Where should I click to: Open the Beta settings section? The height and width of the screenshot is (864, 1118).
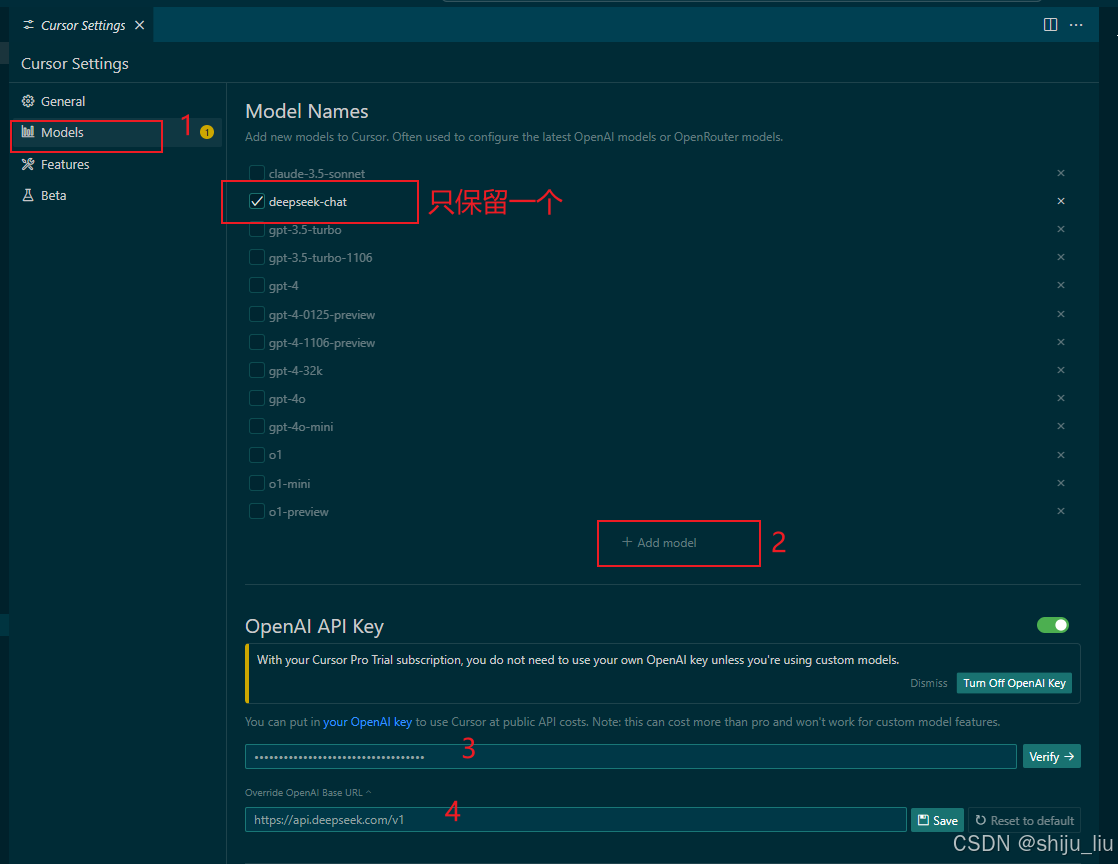pyautogui.click(x=53, y=195)
